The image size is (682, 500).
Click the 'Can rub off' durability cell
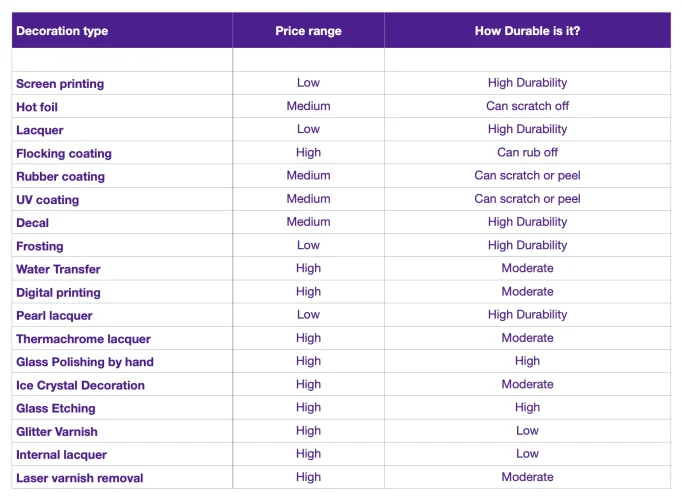tap(527, 152)
